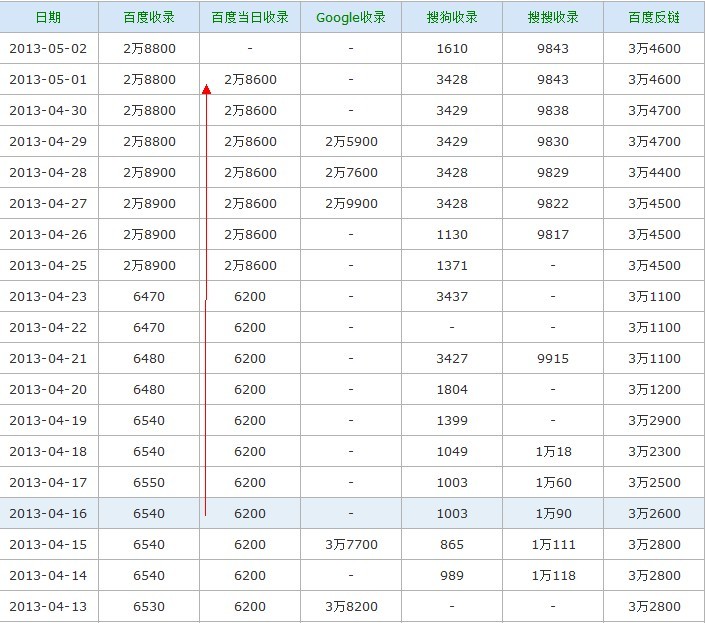Click the 百度反链 column header
The image size is (705, 623).
654,17
